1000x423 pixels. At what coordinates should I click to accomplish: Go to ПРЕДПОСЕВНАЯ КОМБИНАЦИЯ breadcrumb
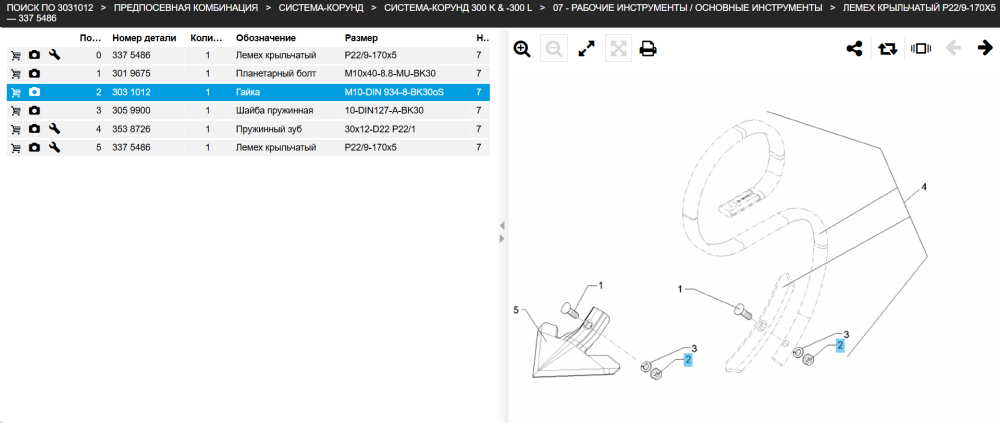click(186, 8)
